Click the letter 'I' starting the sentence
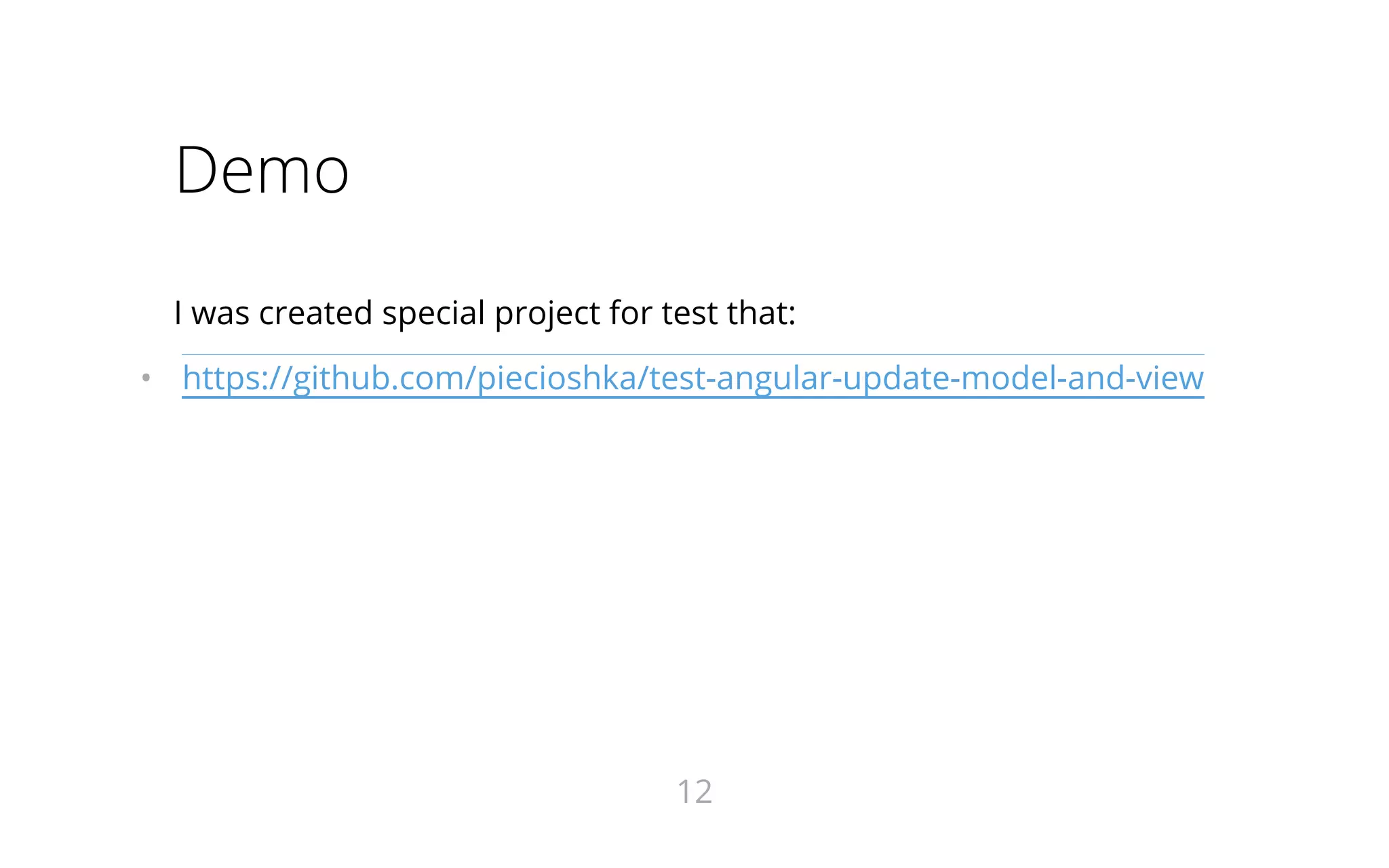This screenshot has width=1389, height=868. pyautogui.click(x=178, y=313)
